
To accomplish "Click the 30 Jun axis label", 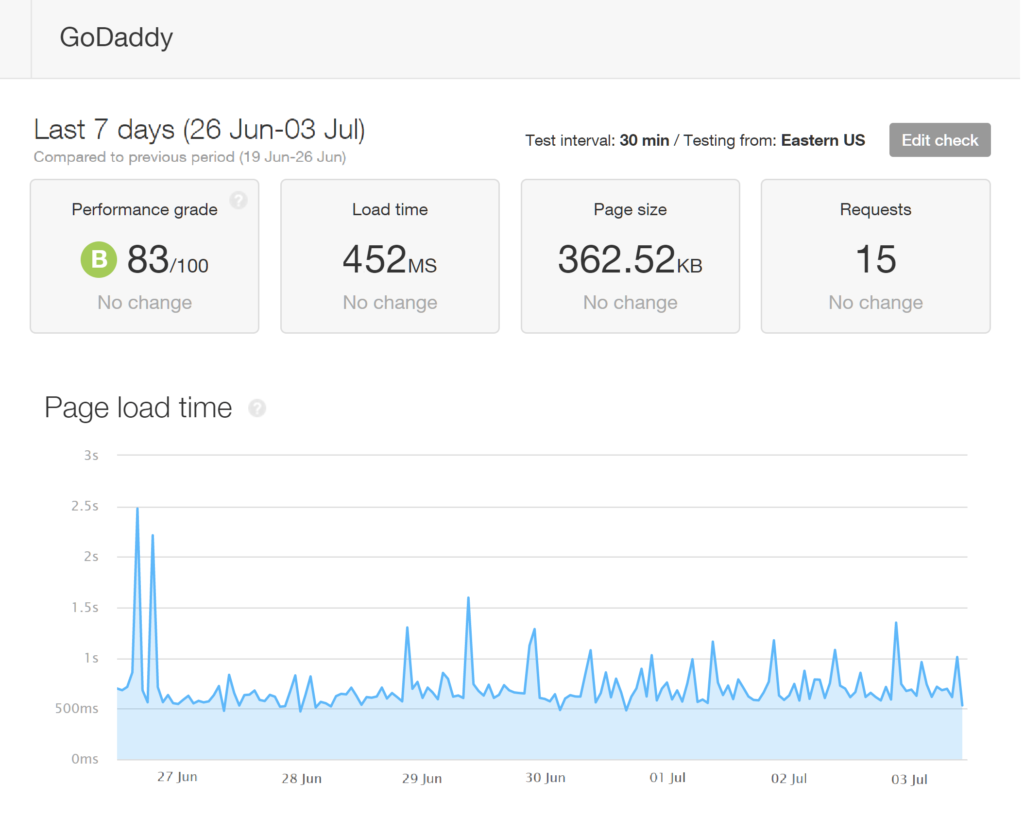I will point(545,778).
